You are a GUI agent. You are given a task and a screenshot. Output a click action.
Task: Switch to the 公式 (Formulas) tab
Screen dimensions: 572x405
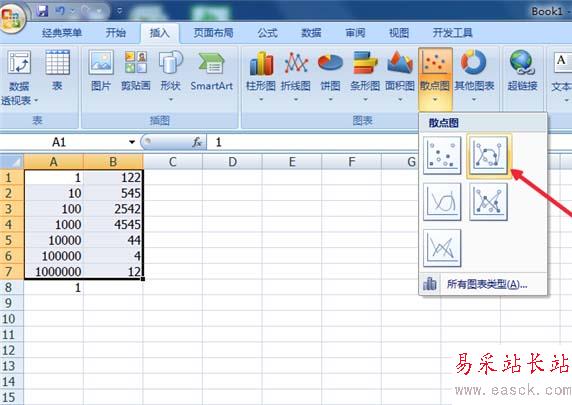tap(267, 33)
